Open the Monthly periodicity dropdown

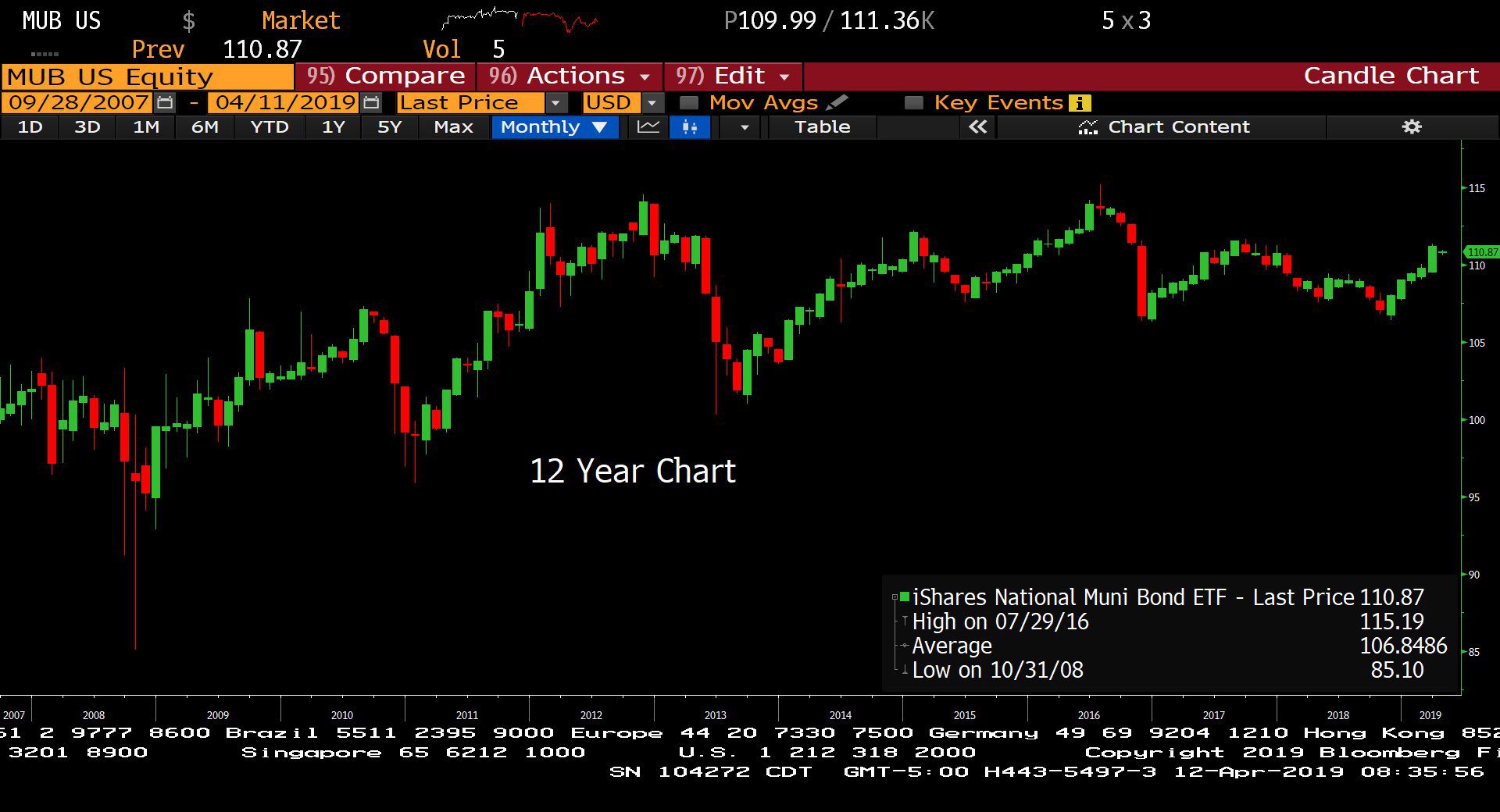point(555,126)
